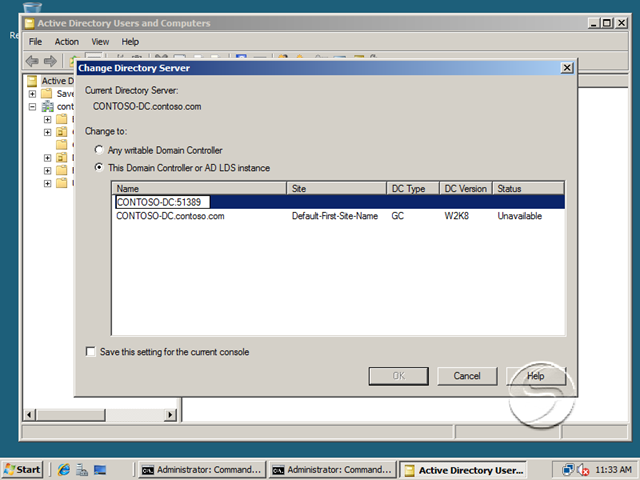Image resolution: width=640 pixels, height=480 pixels.
Task: Sort the list by Name column header
Action: [x=199, y=189]
